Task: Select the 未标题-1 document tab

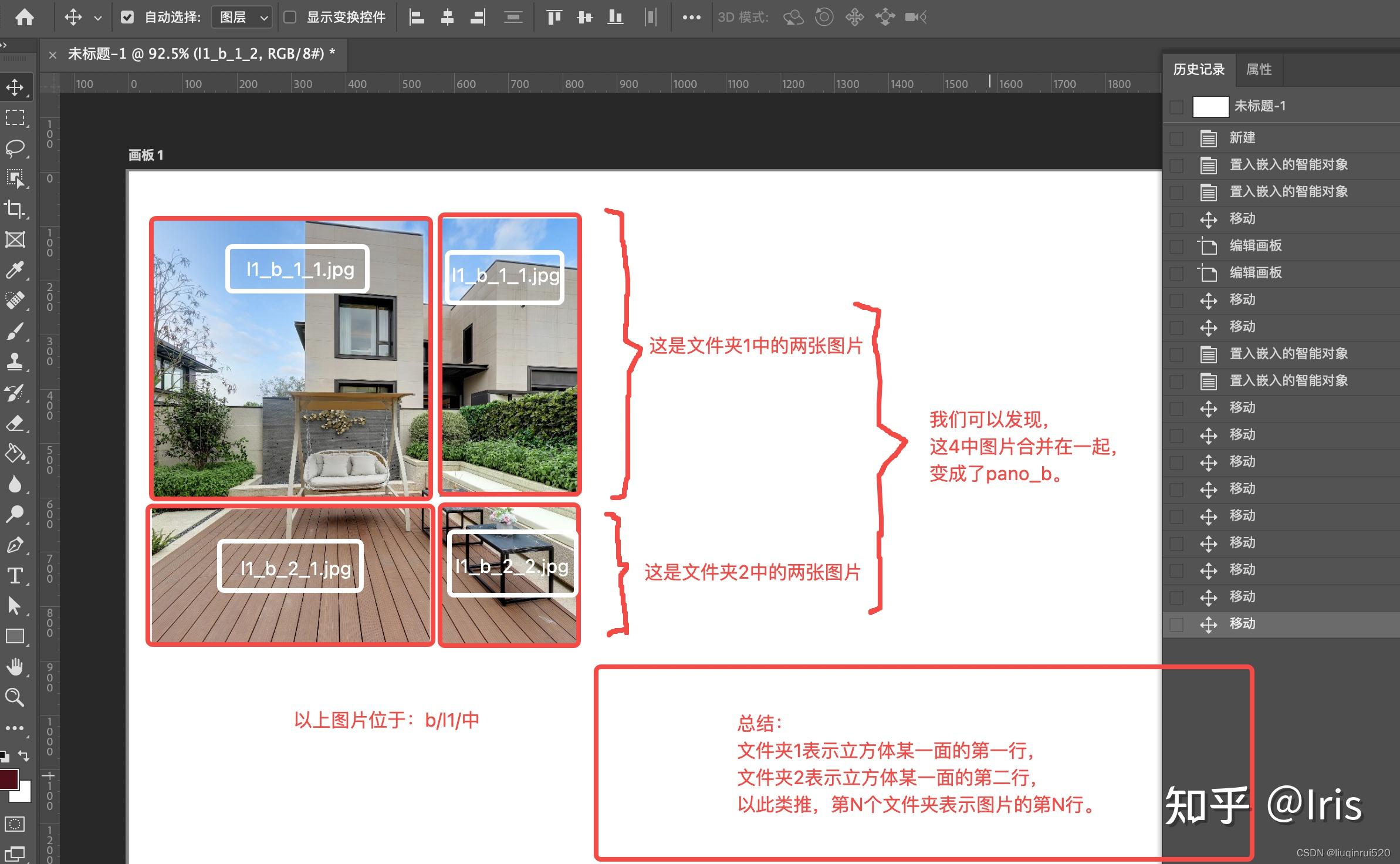Action: (194, 53)
